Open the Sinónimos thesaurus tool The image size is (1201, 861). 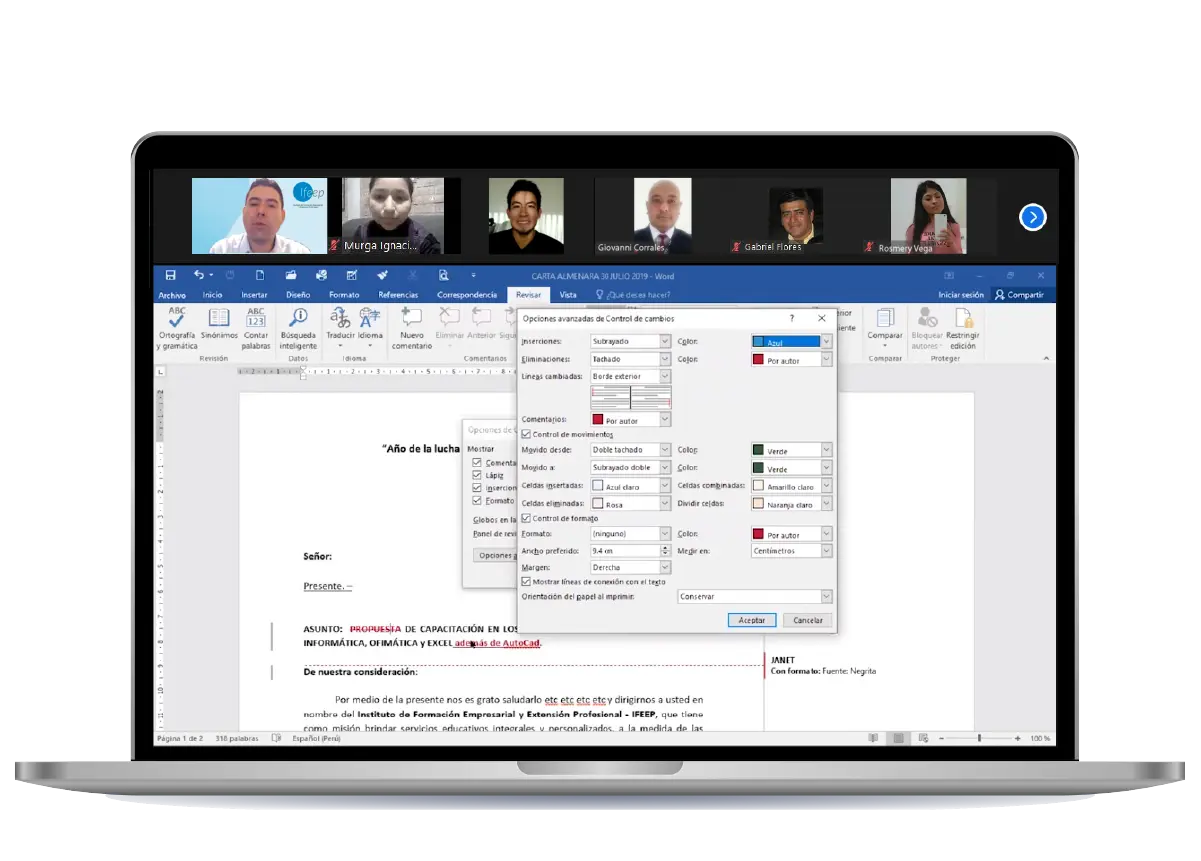219,318
